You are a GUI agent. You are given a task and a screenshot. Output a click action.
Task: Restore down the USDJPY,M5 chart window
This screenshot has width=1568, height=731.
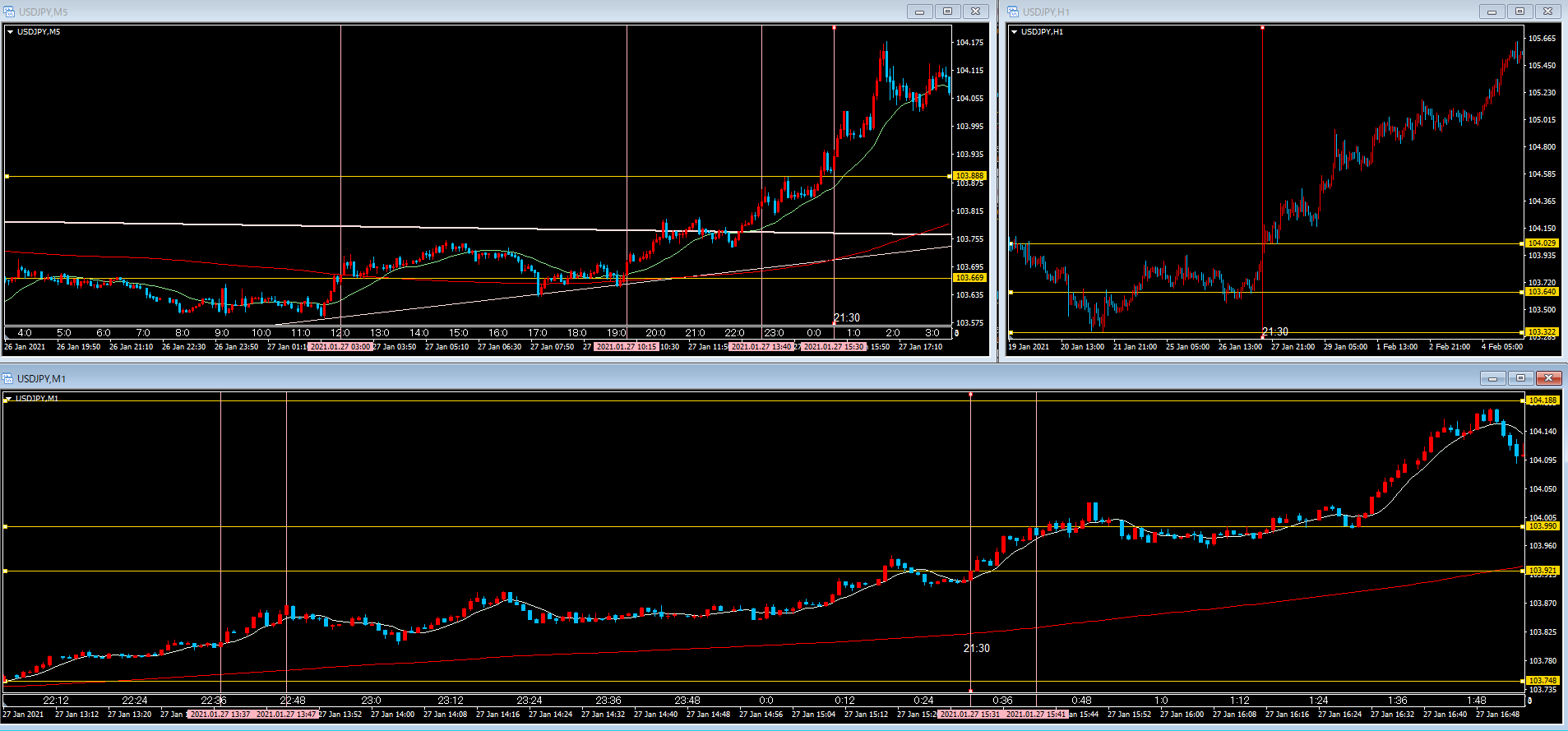click(947, 12)
